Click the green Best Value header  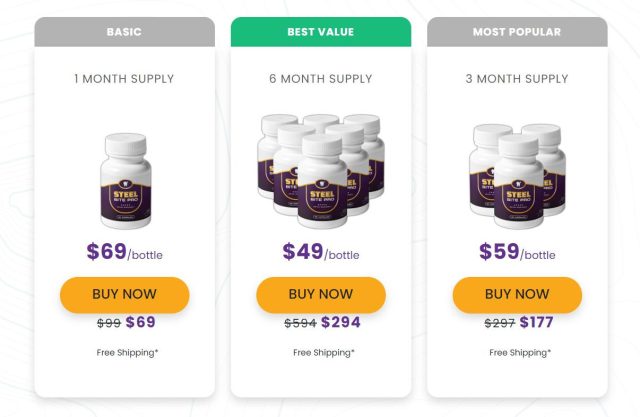(x=321, y=32)
